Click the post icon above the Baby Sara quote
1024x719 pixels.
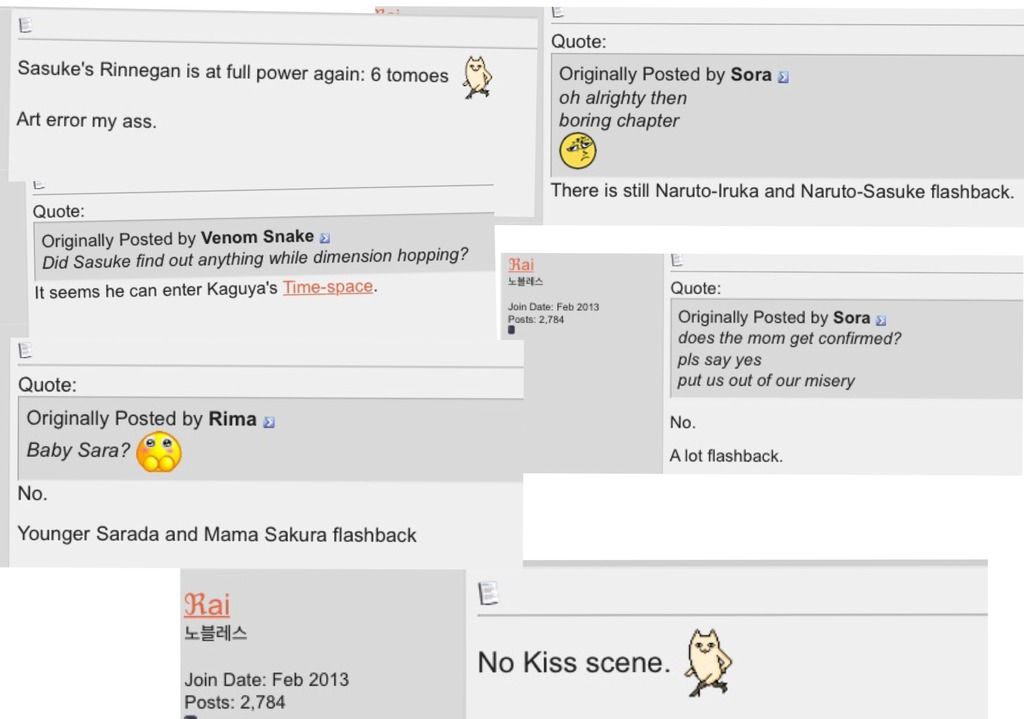coord(25,350)
